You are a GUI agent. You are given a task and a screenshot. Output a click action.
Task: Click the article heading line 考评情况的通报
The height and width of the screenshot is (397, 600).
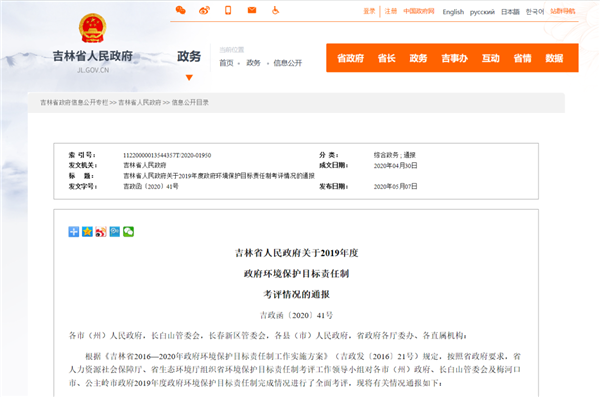click(297, 294)
